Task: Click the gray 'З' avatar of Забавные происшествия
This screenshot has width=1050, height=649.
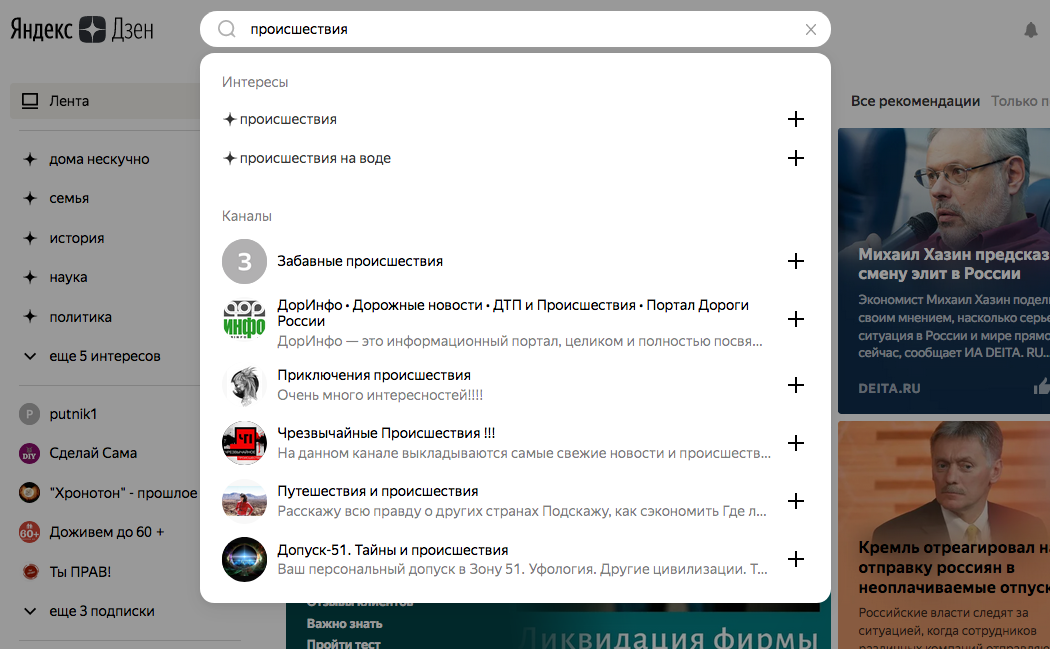Action: click(x=244, y=261)
